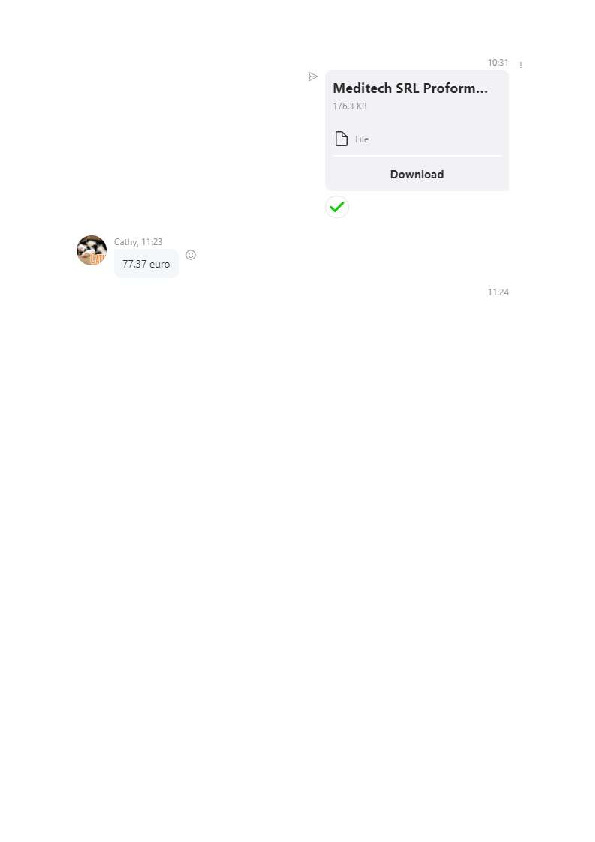Open Cathy's profile avatar
595x842 pixels.
click(x=92, y=250)
